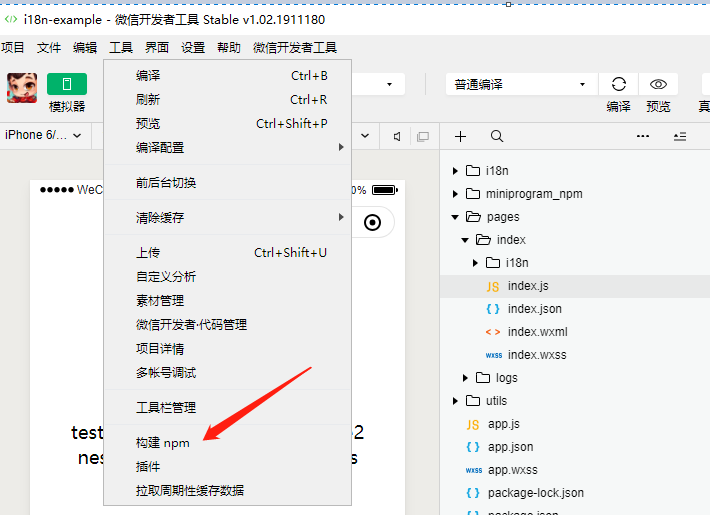
Task: Open the 帮助 menu
Action: pyautogui.click(x=229, y=48)
